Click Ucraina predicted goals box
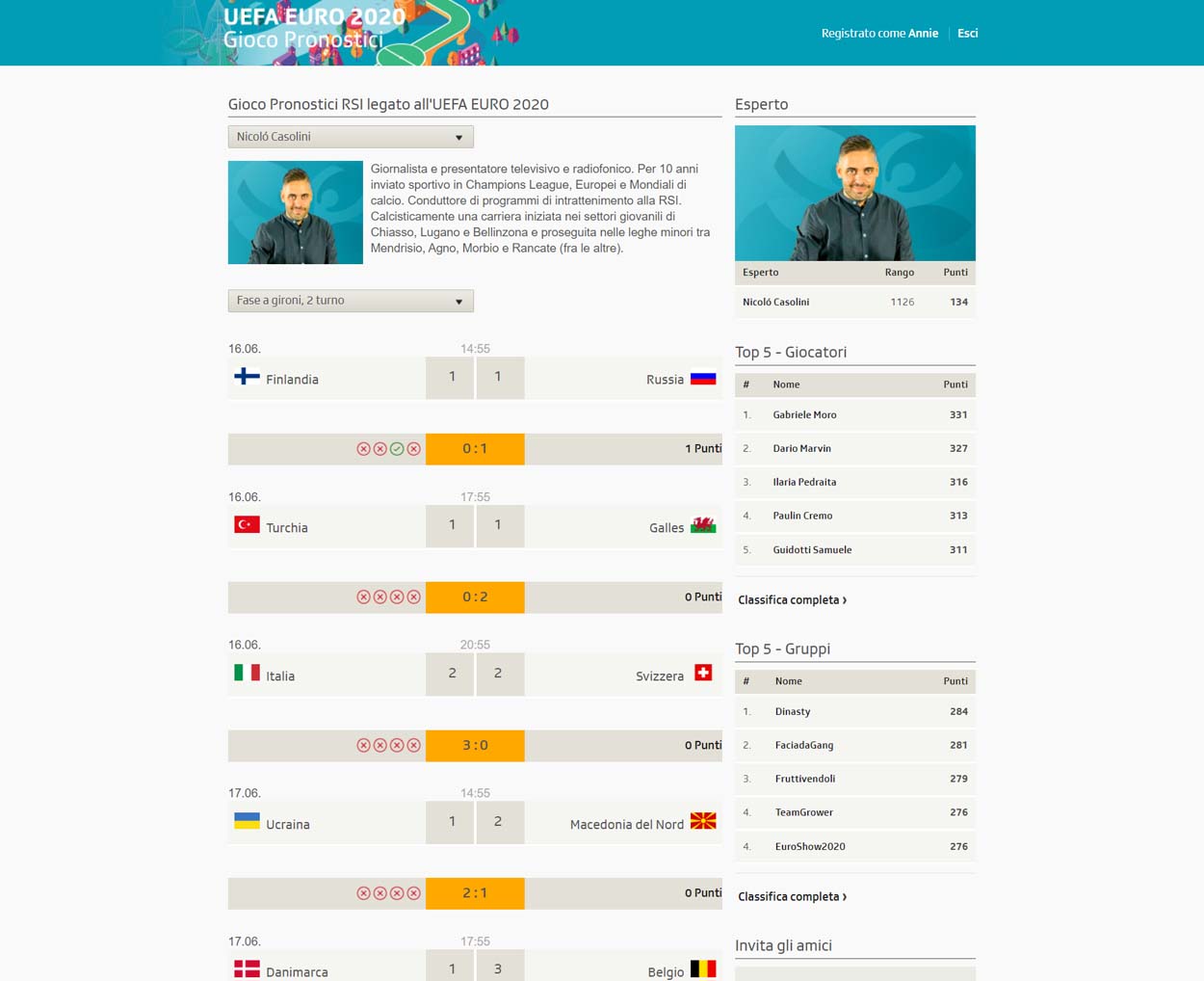The width and height of the screenshot is (1204, 981). pyautogui.click(x=450, y=822)
